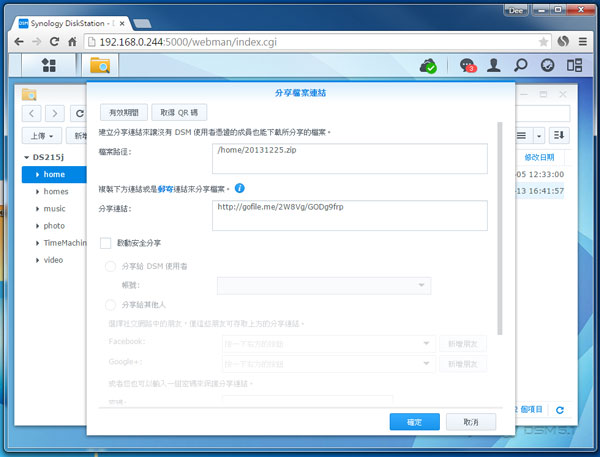Open the notifications chat bubble icon
Viewport: 600px width, 457px height.
pos(467,66)
